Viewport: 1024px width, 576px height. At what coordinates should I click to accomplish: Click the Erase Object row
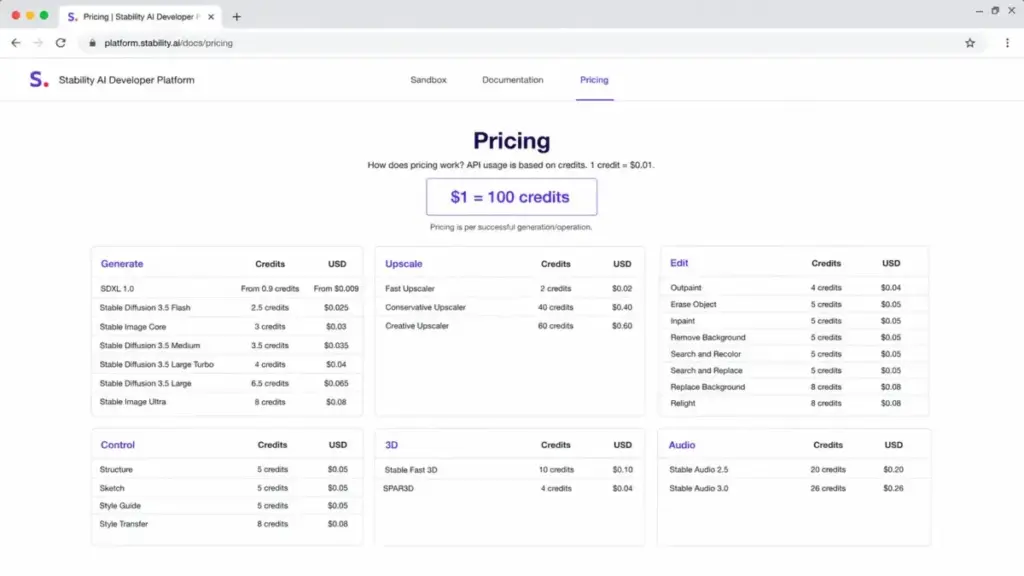click(794, 304)
